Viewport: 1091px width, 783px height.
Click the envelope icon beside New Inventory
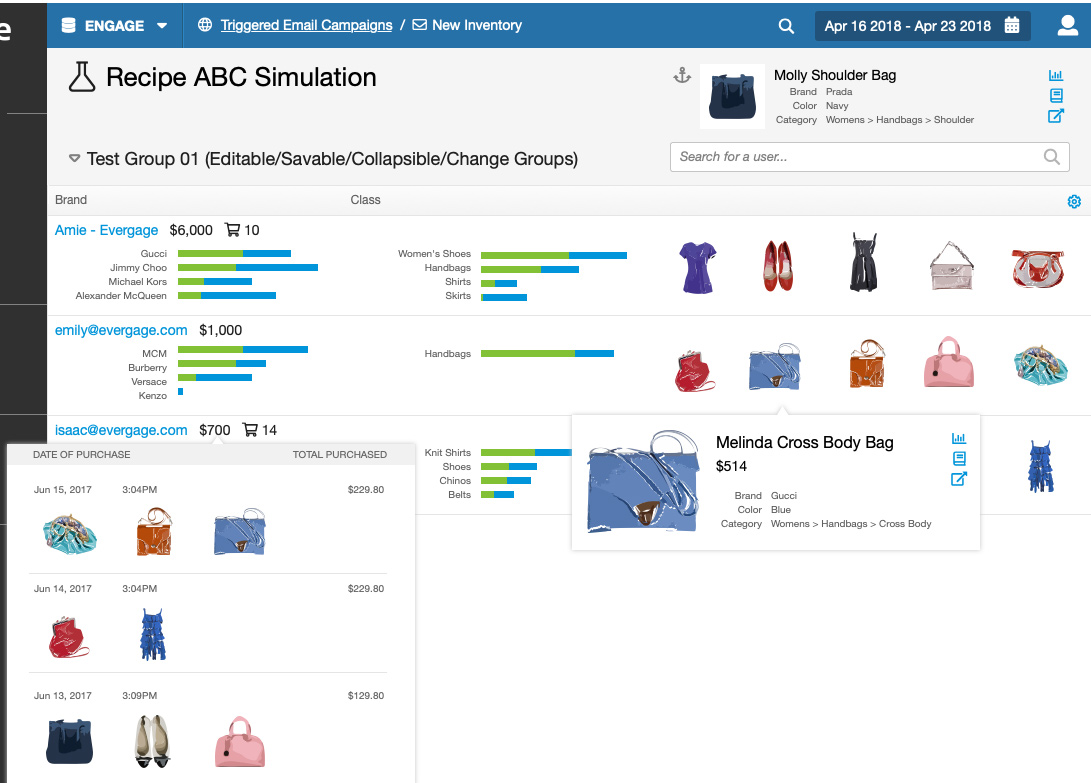tap(420, 25)
